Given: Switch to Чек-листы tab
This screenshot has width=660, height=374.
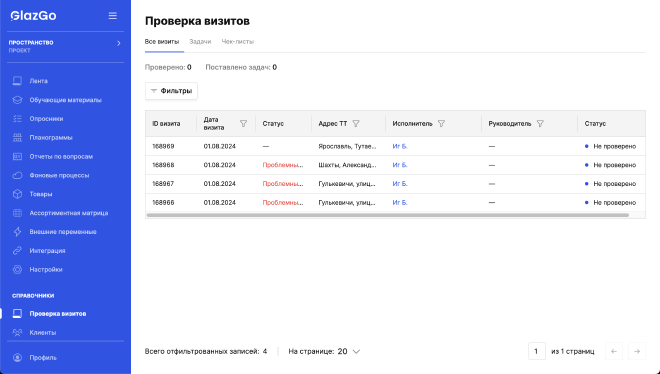Looking at the screenshot, I should [x=238, y=42].
